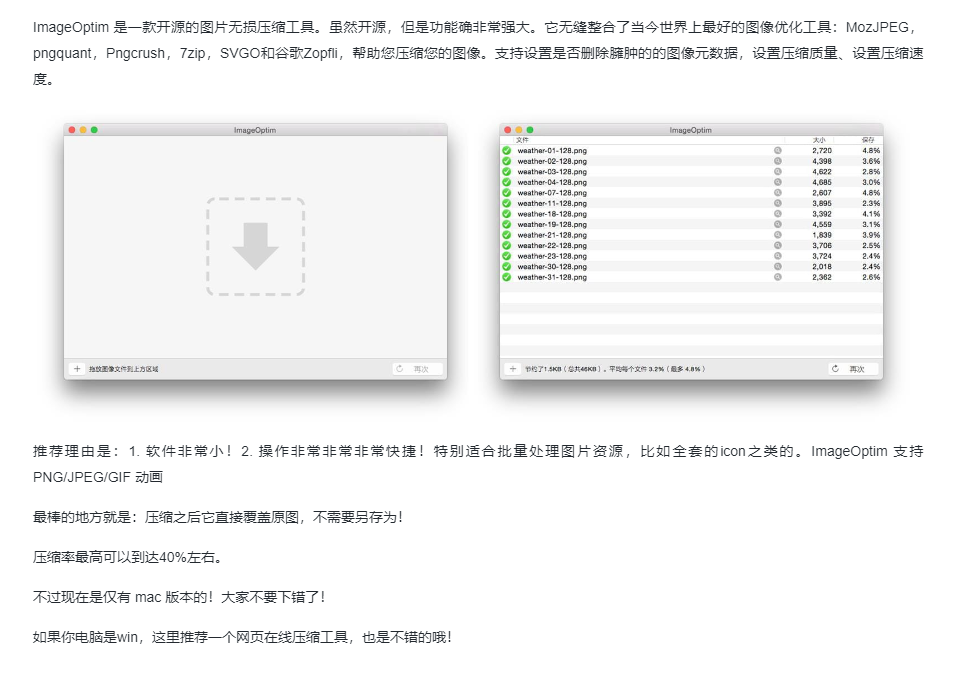Sort the list by the 保存 column header
Image resolution: width=969 pixels, height=673 pixels.
click(x=868, y=140)
